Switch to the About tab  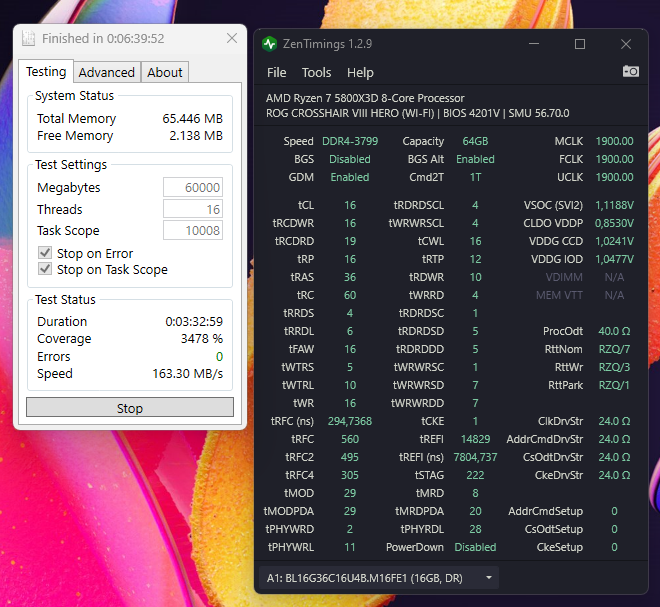pyautogui.click(x=165, y=72)
